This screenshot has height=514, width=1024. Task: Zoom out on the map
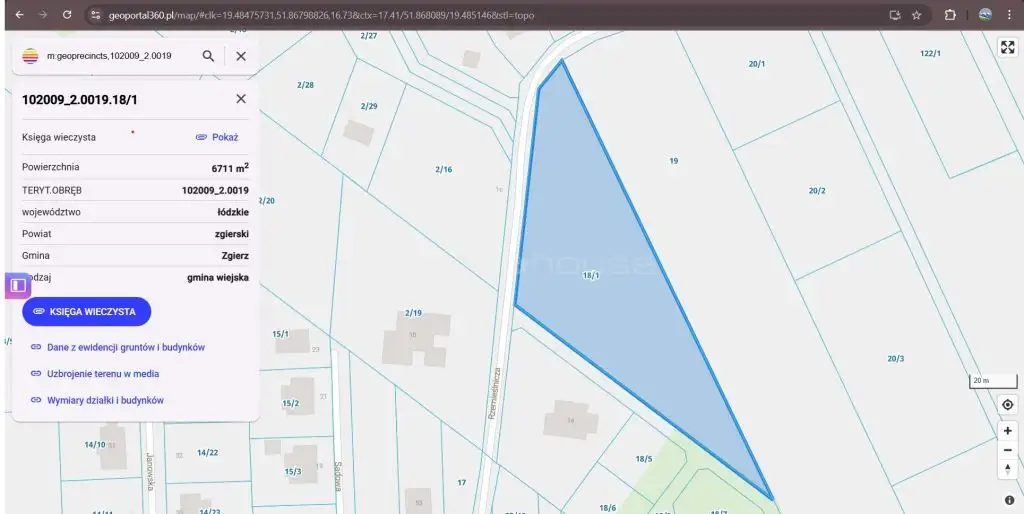1007,450
